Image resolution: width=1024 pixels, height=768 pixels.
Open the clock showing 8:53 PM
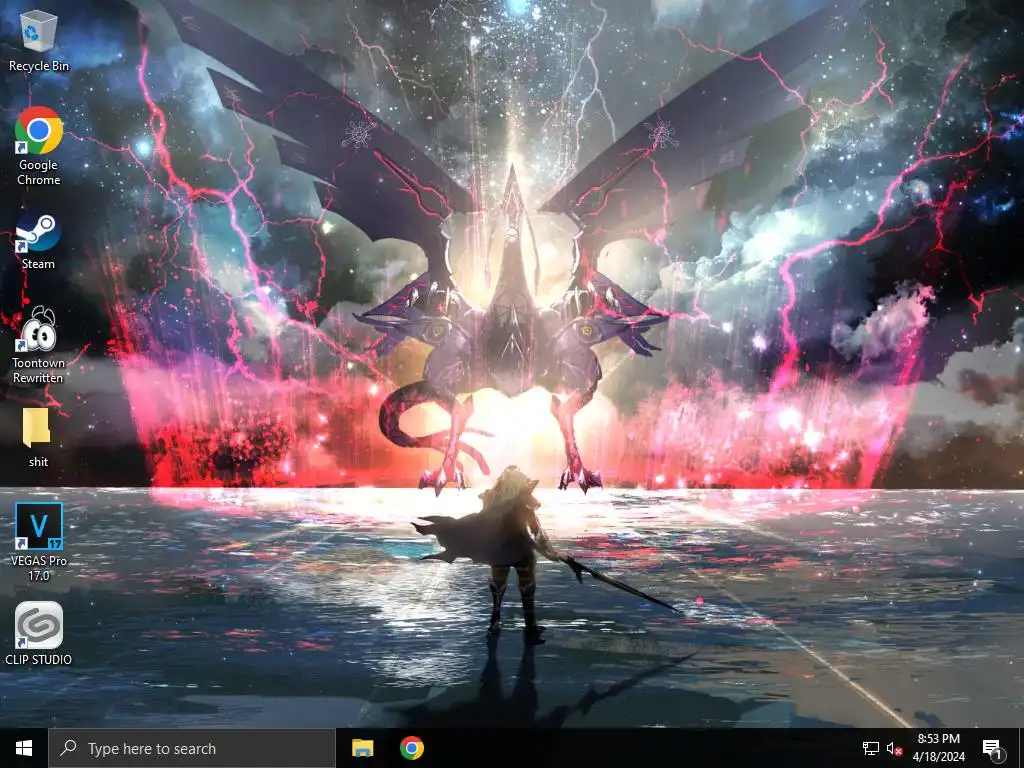pos(938,748)
